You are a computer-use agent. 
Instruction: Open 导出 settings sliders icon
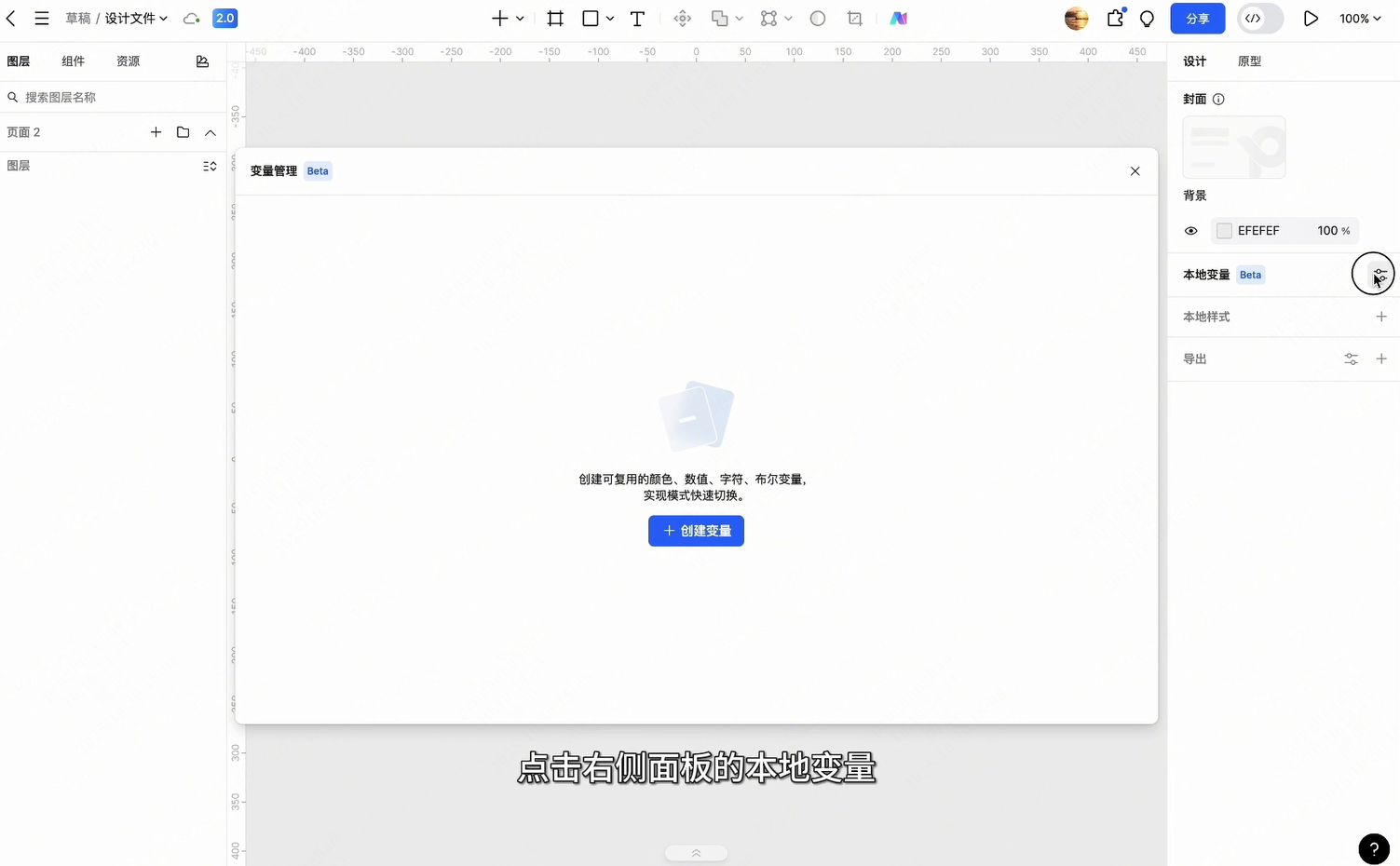(1351, 359)
